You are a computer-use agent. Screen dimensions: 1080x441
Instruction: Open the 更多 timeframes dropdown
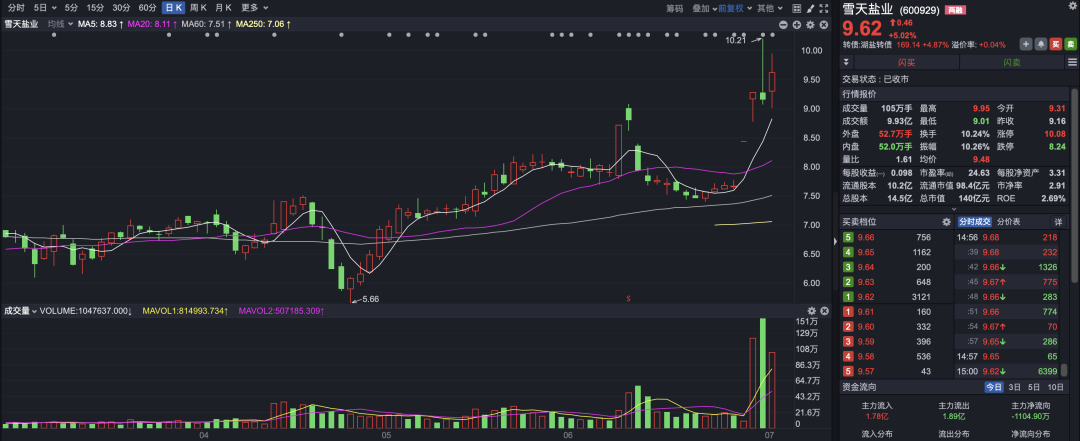pyautogui.click(x=252, y=8)
